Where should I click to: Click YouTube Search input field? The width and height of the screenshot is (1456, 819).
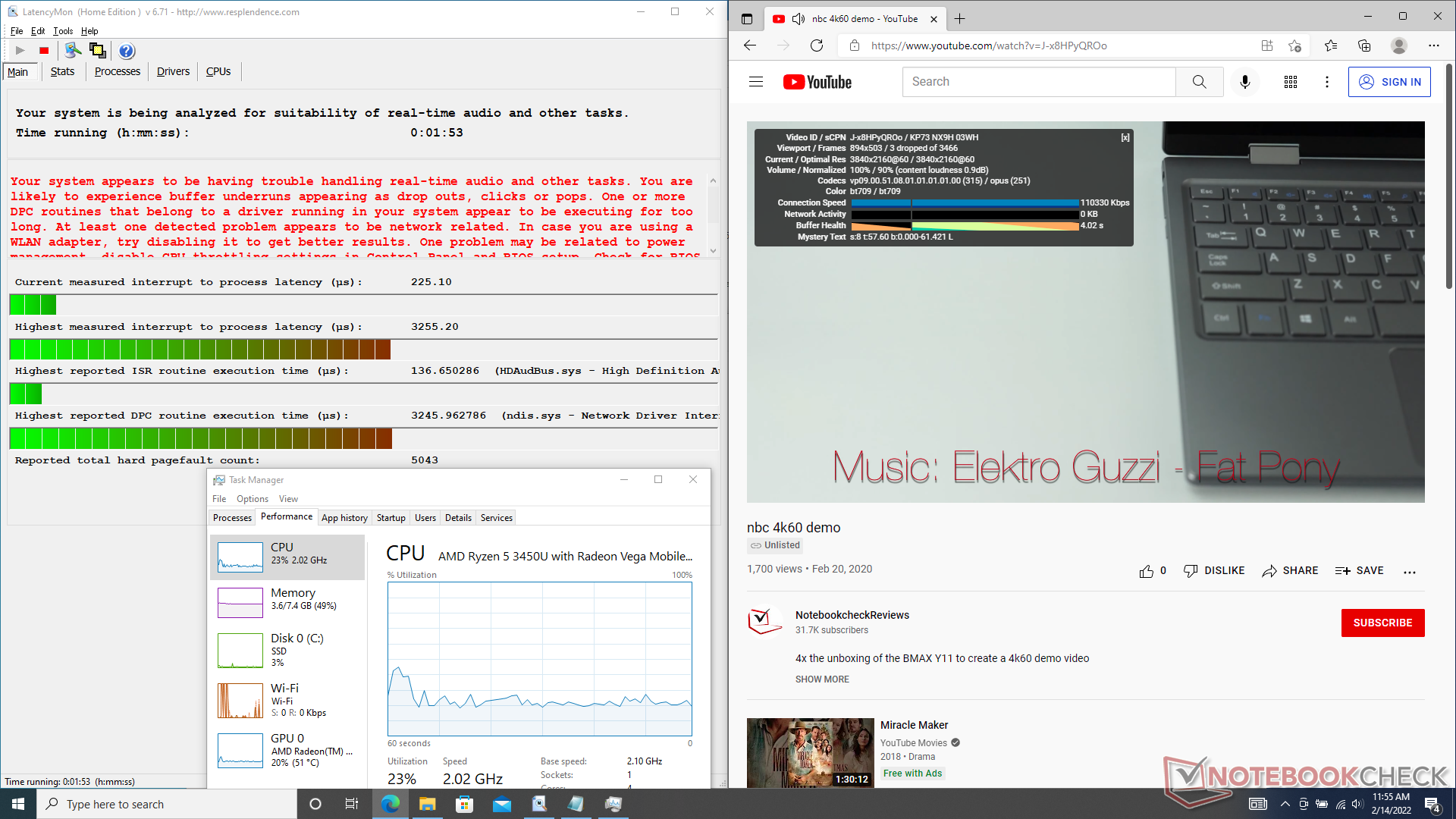click(1039, 82)
